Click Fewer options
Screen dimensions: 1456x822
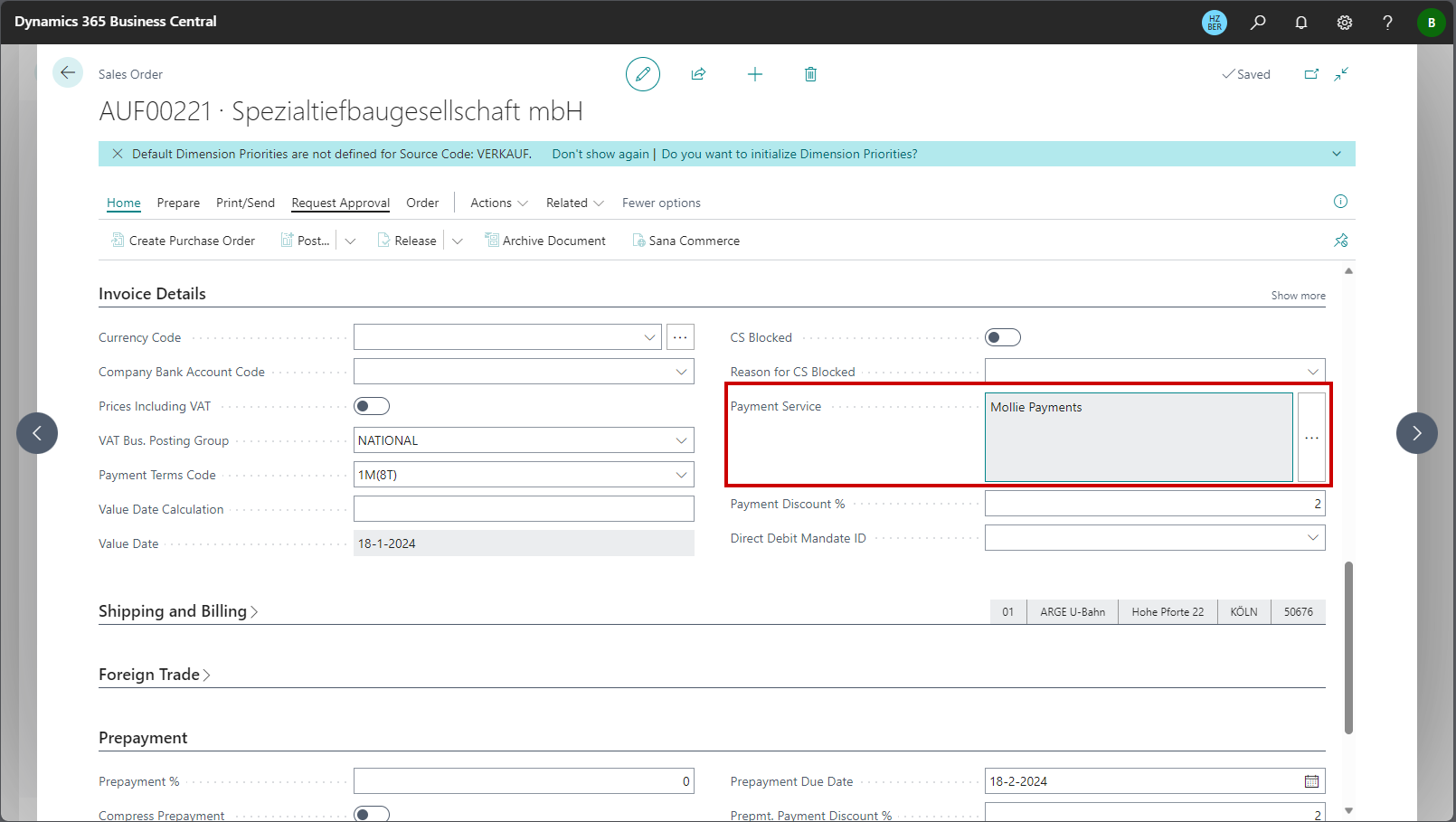pos(661,203)
